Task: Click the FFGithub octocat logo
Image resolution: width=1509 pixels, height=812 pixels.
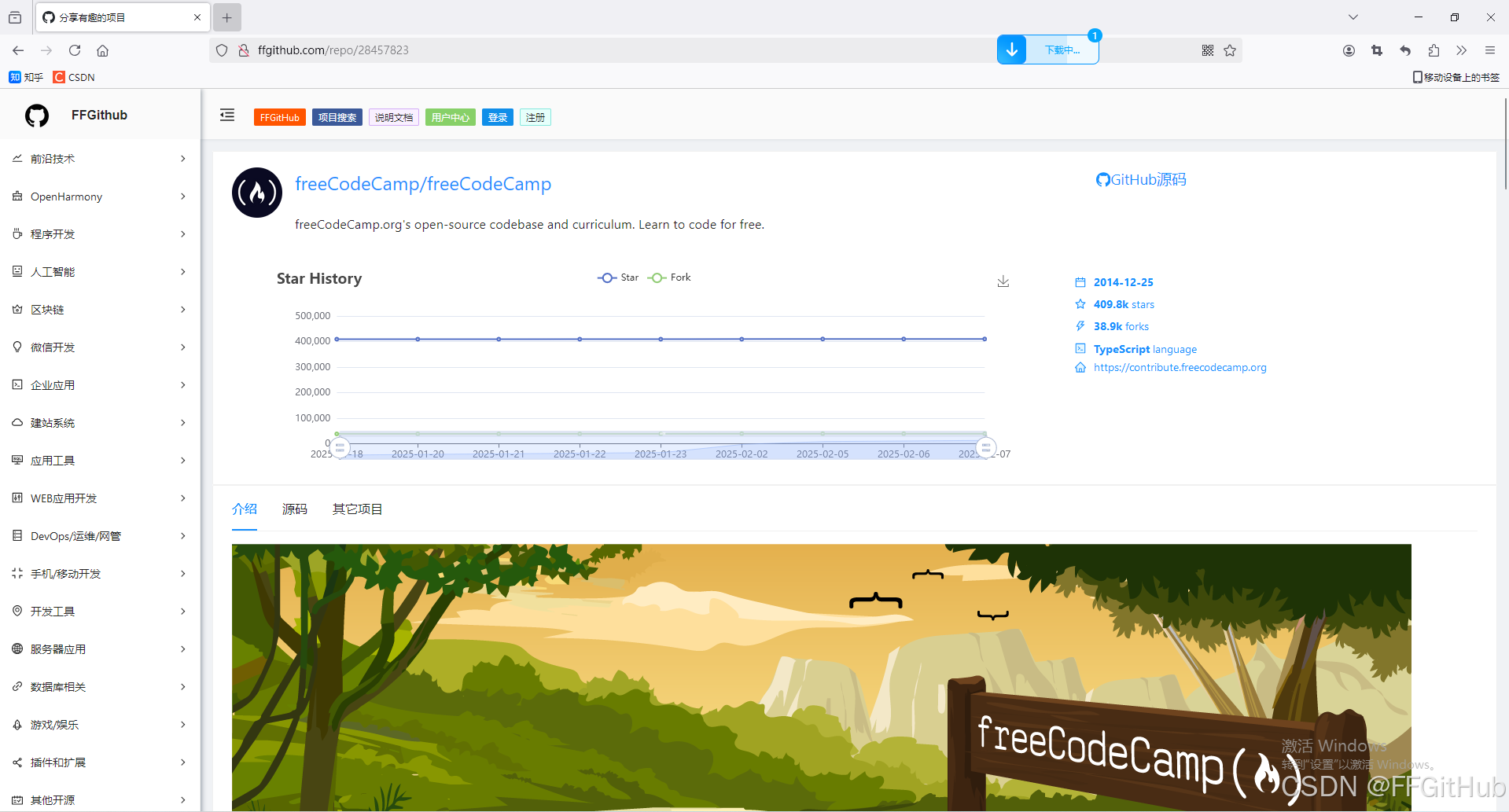Action: tap(37, 116)
